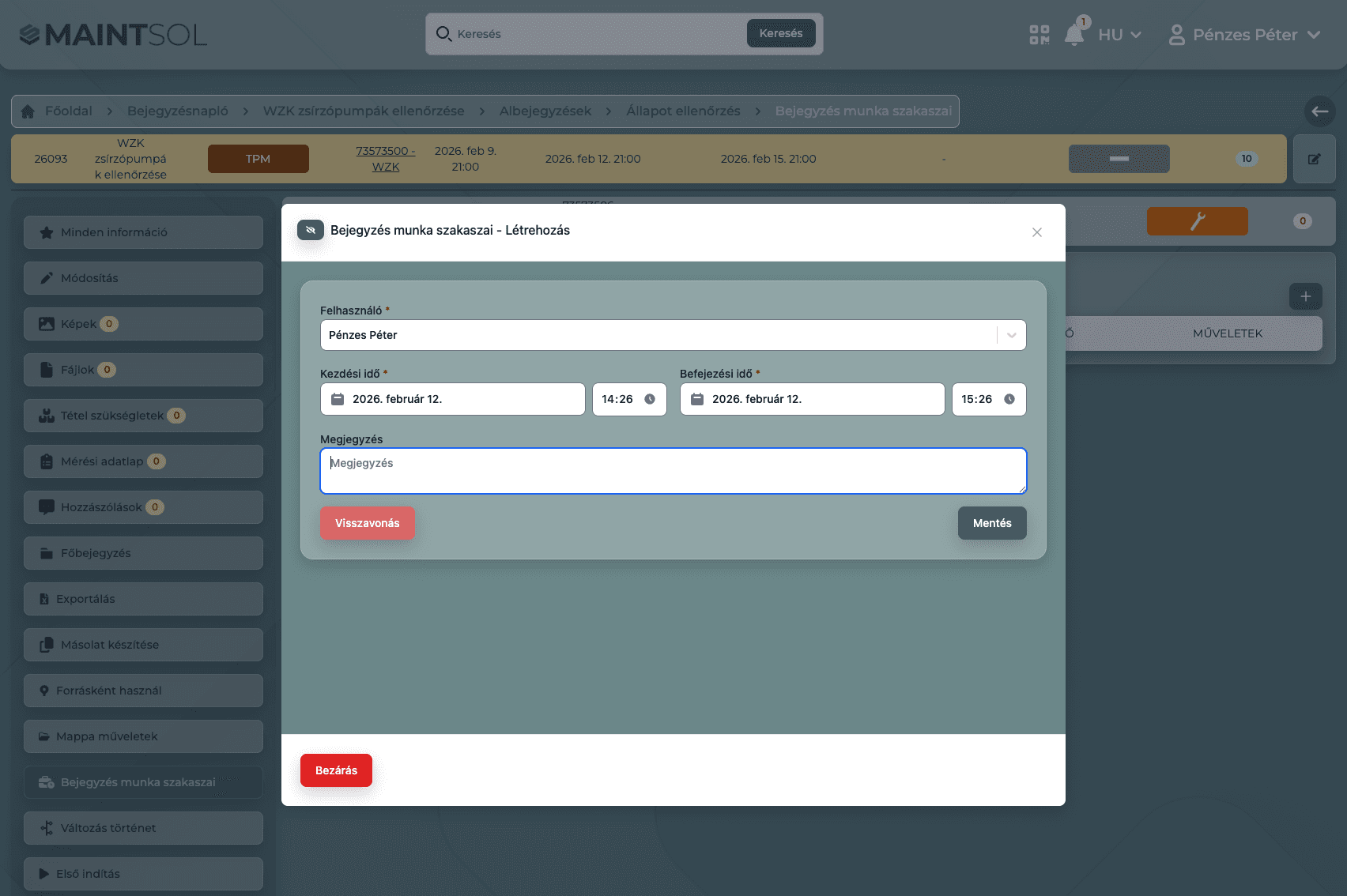Expand the Pénzes Péter user menu

1244,35
